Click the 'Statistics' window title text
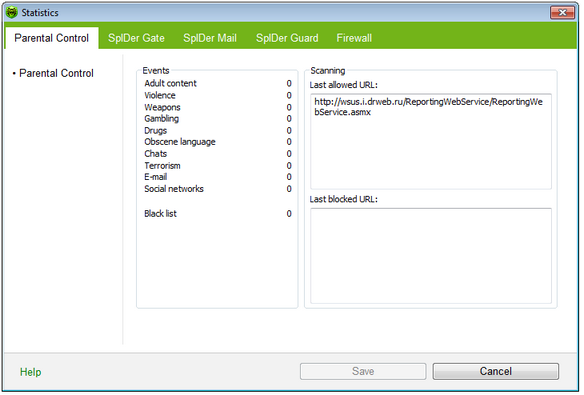 [x=40, y=13]
